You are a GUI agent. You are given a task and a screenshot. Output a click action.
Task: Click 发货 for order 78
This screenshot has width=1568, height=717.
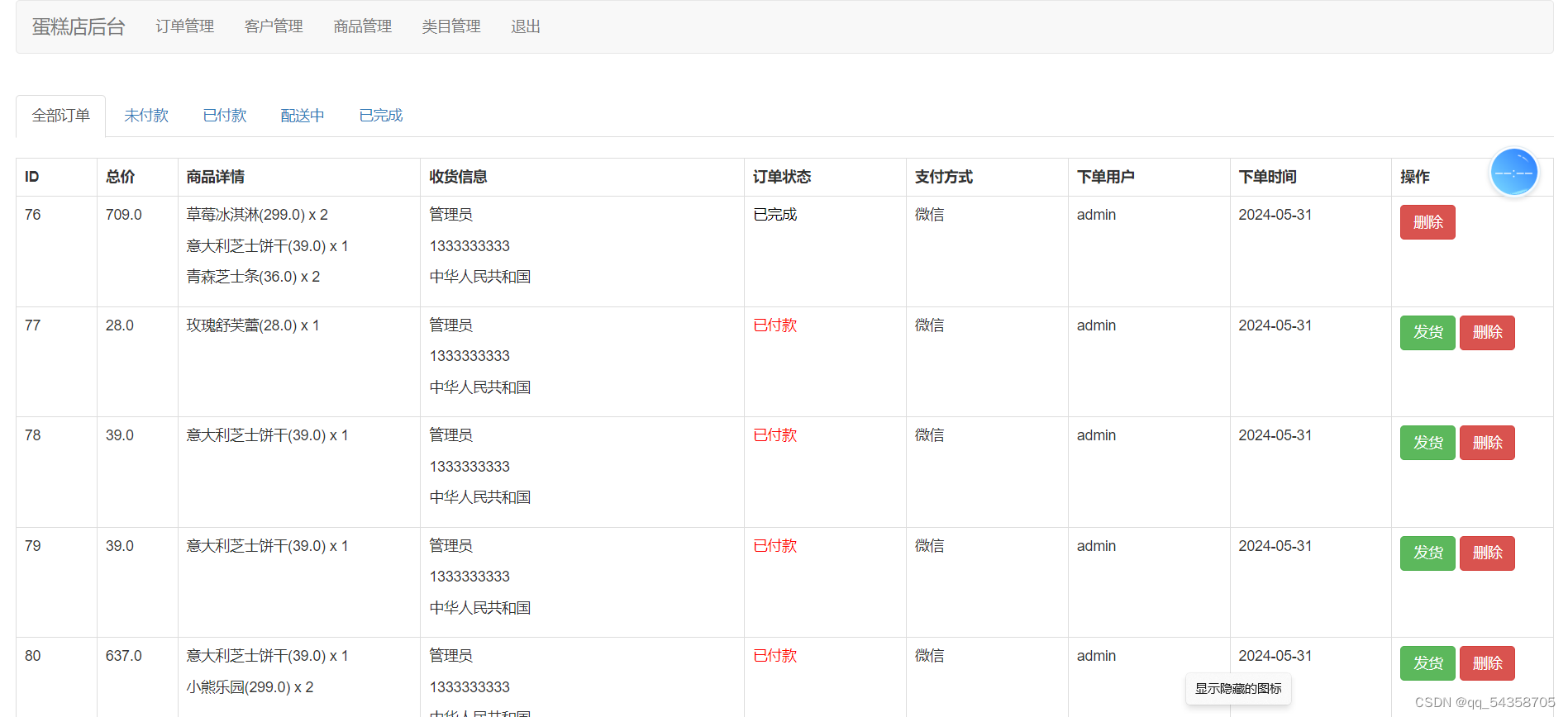(x=1427, y=443)
